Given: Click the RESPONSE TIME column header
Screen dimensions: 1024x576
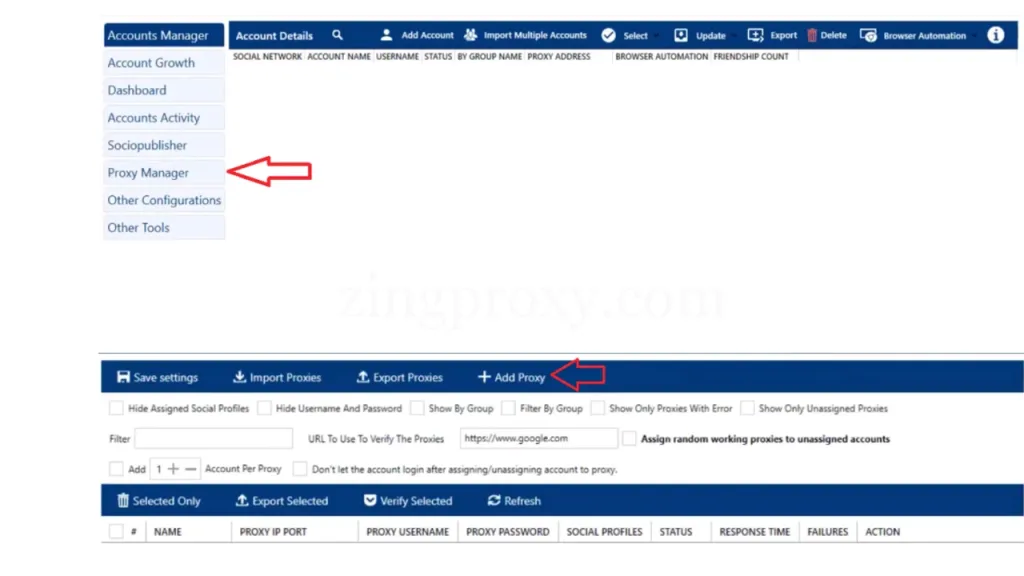Looking at the screenshot, I should point(754,532).
